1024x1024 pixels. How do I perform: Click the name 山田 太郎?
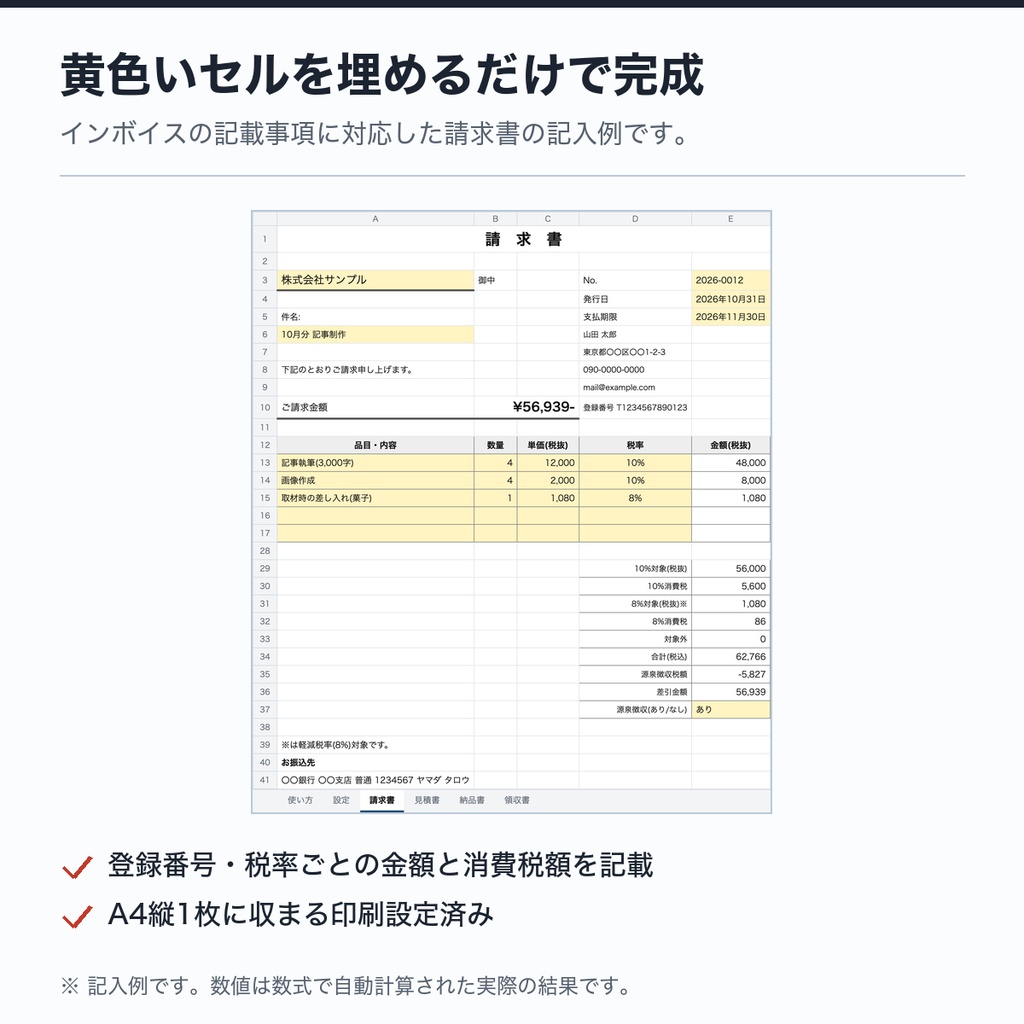(x=600, y=334)
